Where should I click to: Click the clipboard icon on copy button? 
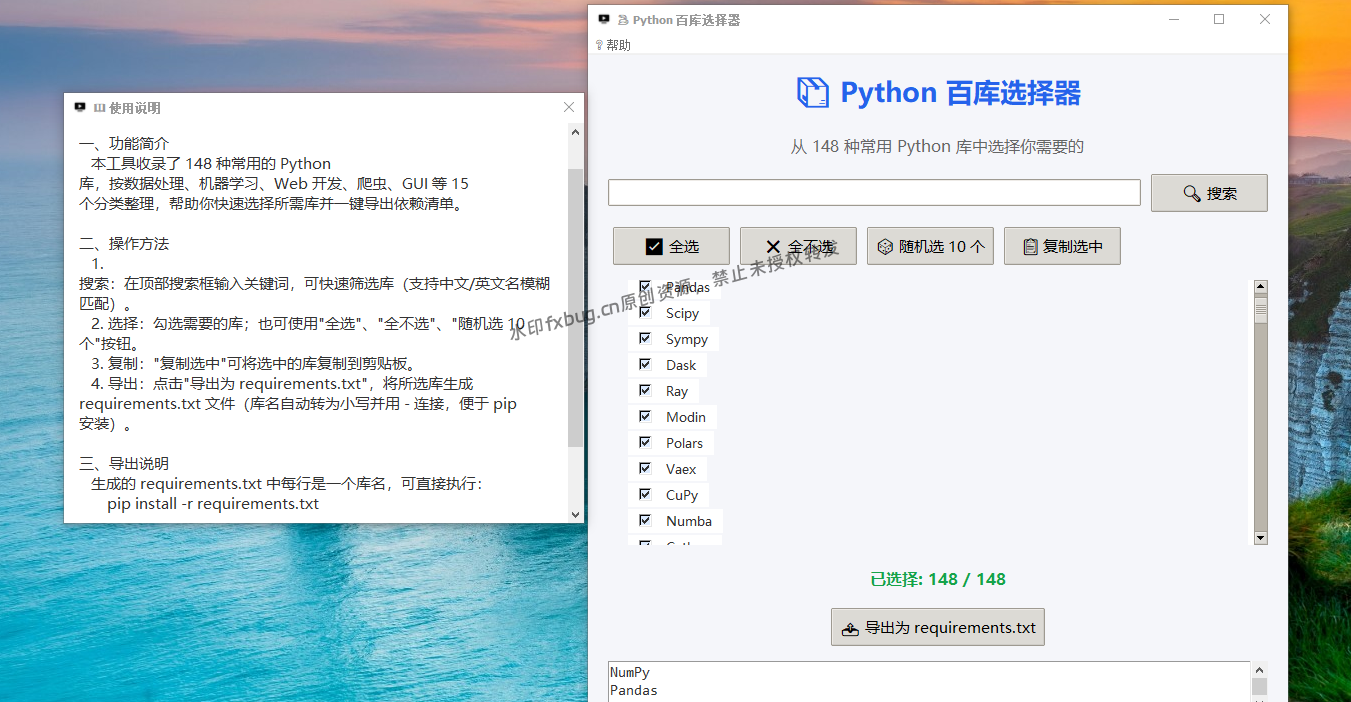click(x=1031, y=247)
